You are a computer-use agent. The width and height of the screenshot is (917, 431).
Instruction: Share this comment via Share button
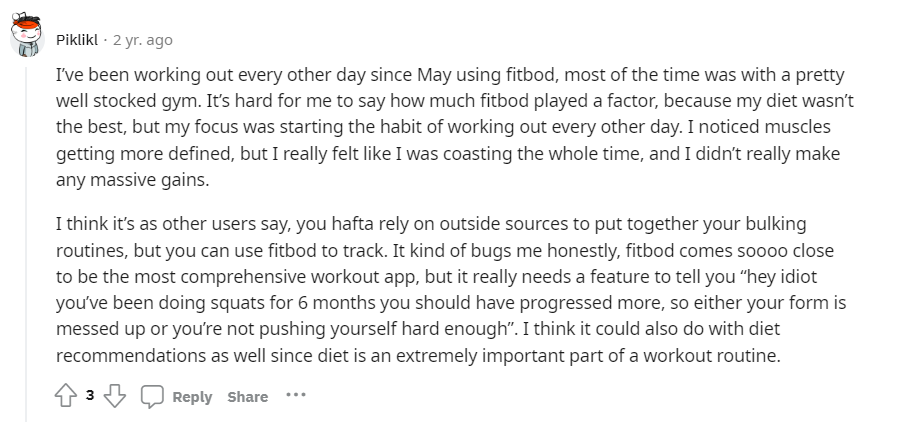click(247, 396)
